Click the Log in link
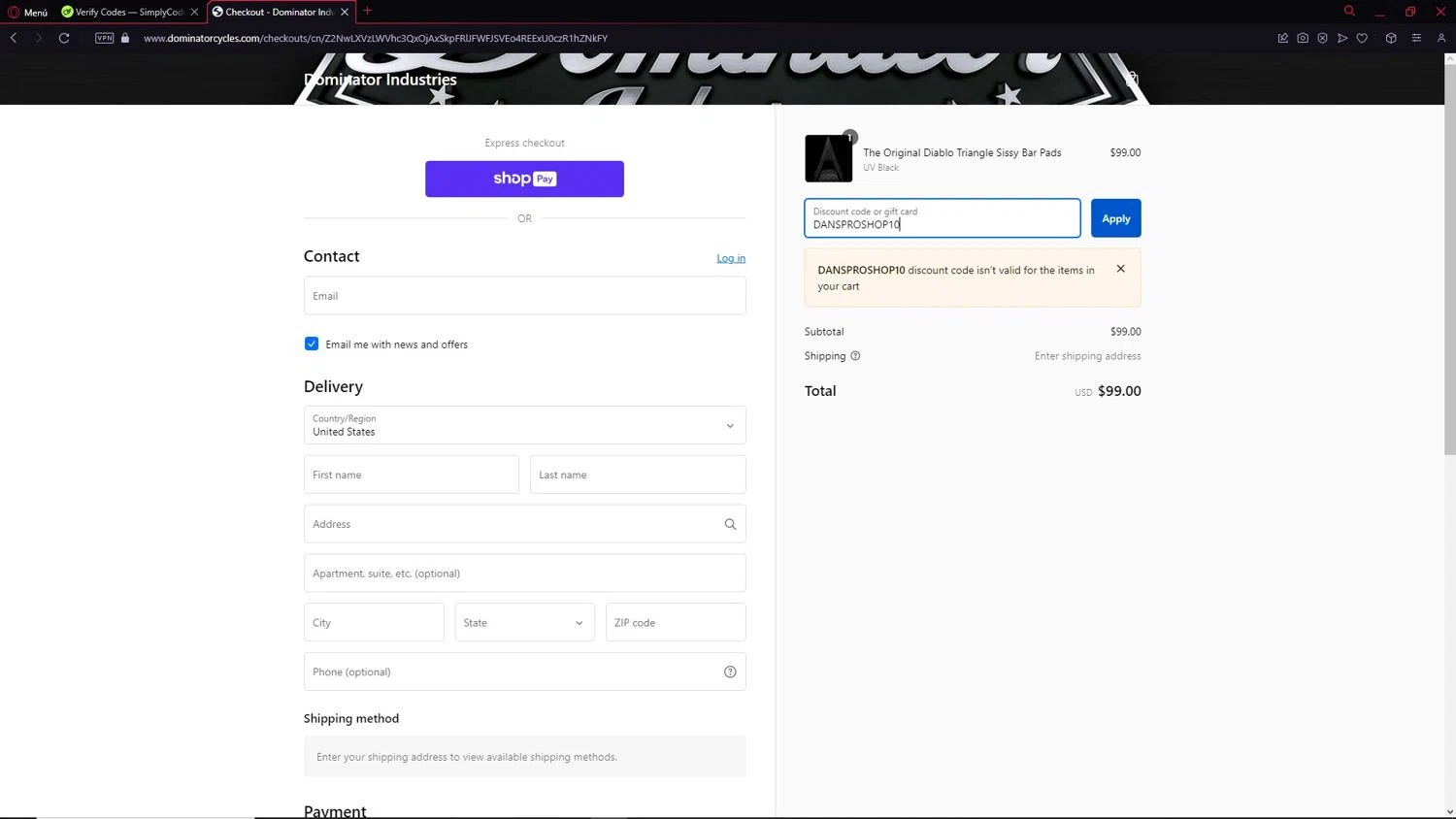The height and width of the screenshot is (819, 1456). tap(731, 258)
